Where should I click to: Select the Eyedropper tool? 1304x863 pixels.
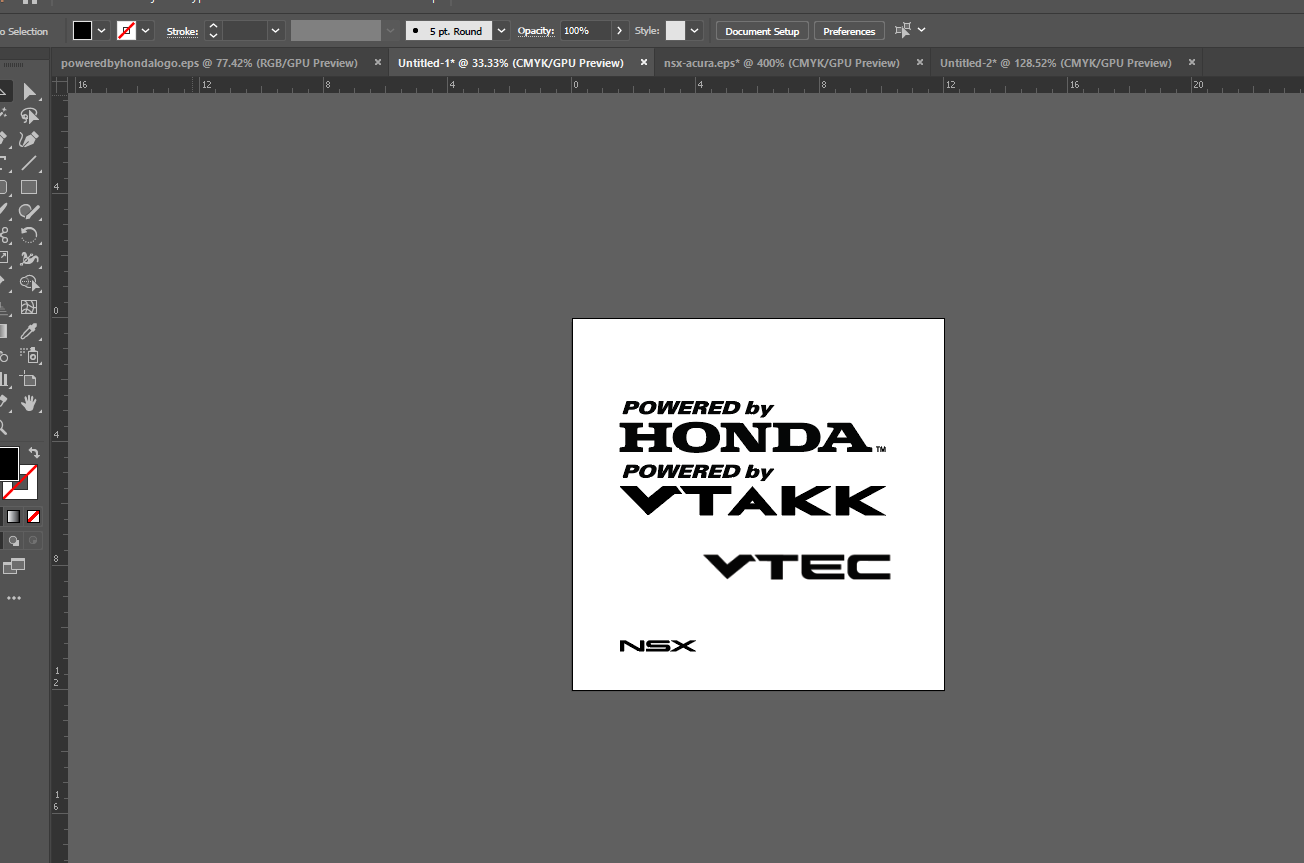pos(29,331)
